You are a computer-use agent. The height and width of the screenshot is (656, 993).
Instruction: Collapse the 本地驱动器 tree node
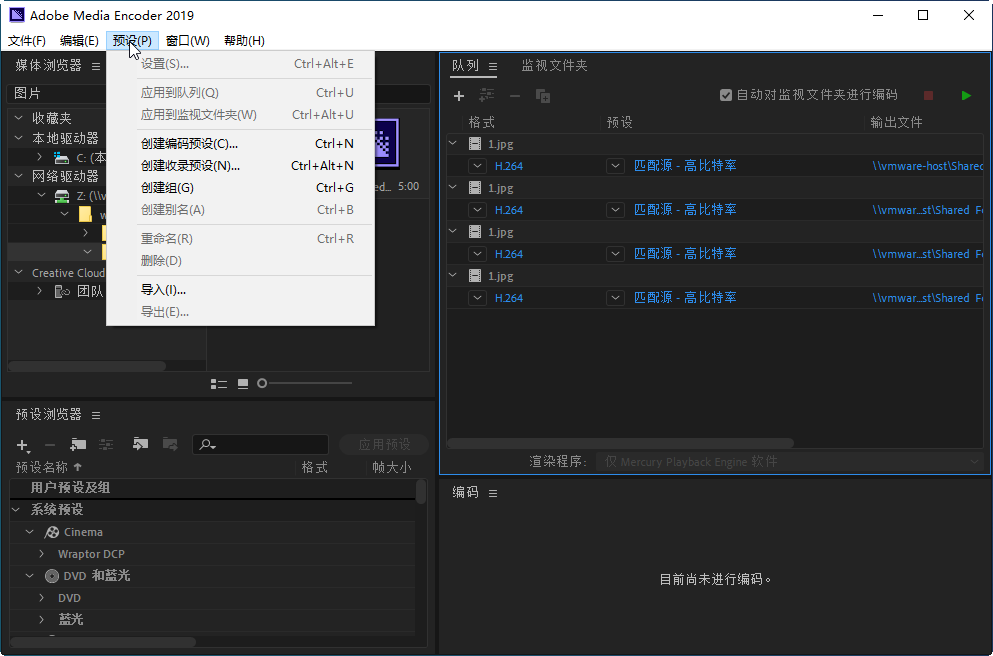pyautogui.click(x=18, y=138)
